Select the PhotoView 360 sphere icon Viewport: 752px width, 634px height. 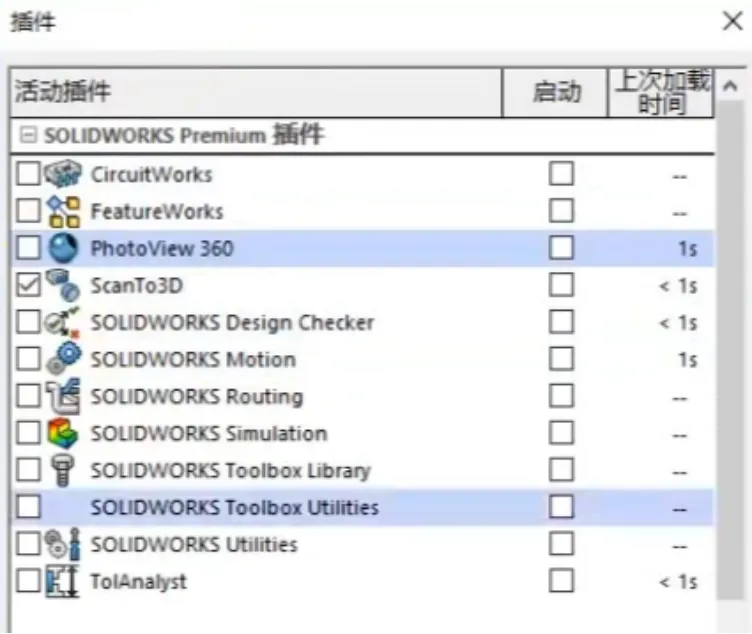(x=63, y=248)
